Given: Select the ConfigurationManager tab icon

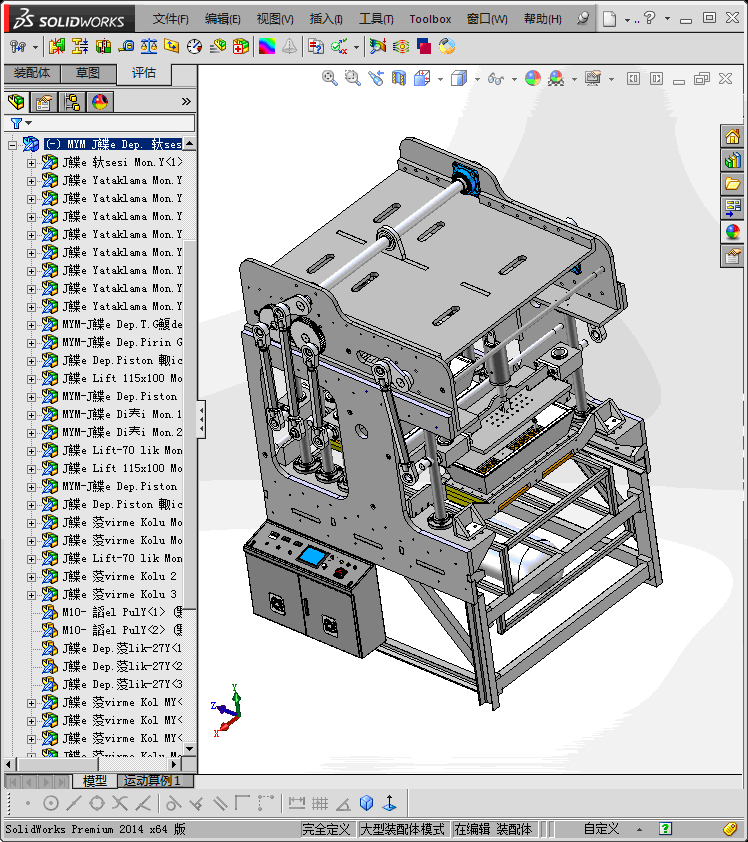Looking at the screenshot, I should 72,102.
